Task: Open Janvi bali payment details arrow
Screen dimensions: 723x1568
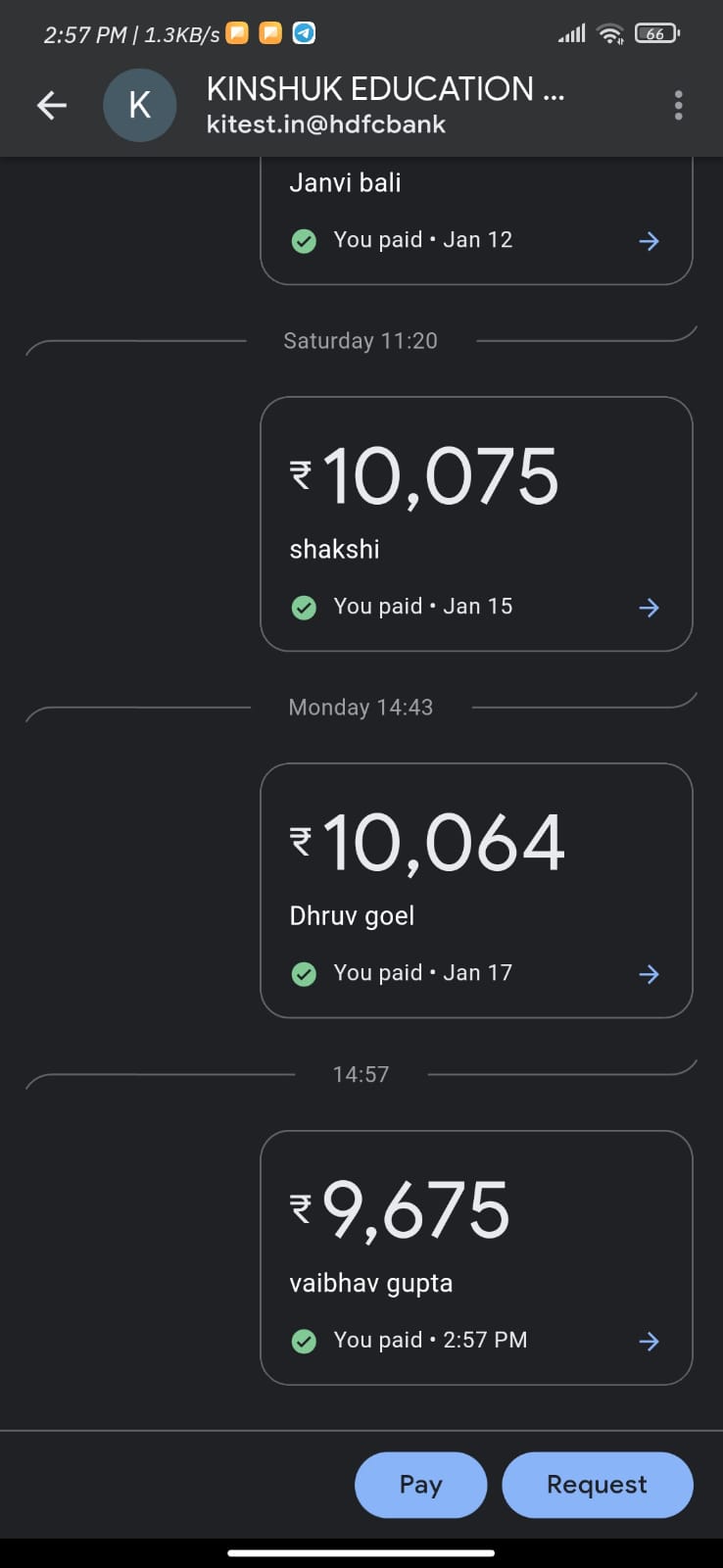Action: pyautogui.click(x=649, y=241)
